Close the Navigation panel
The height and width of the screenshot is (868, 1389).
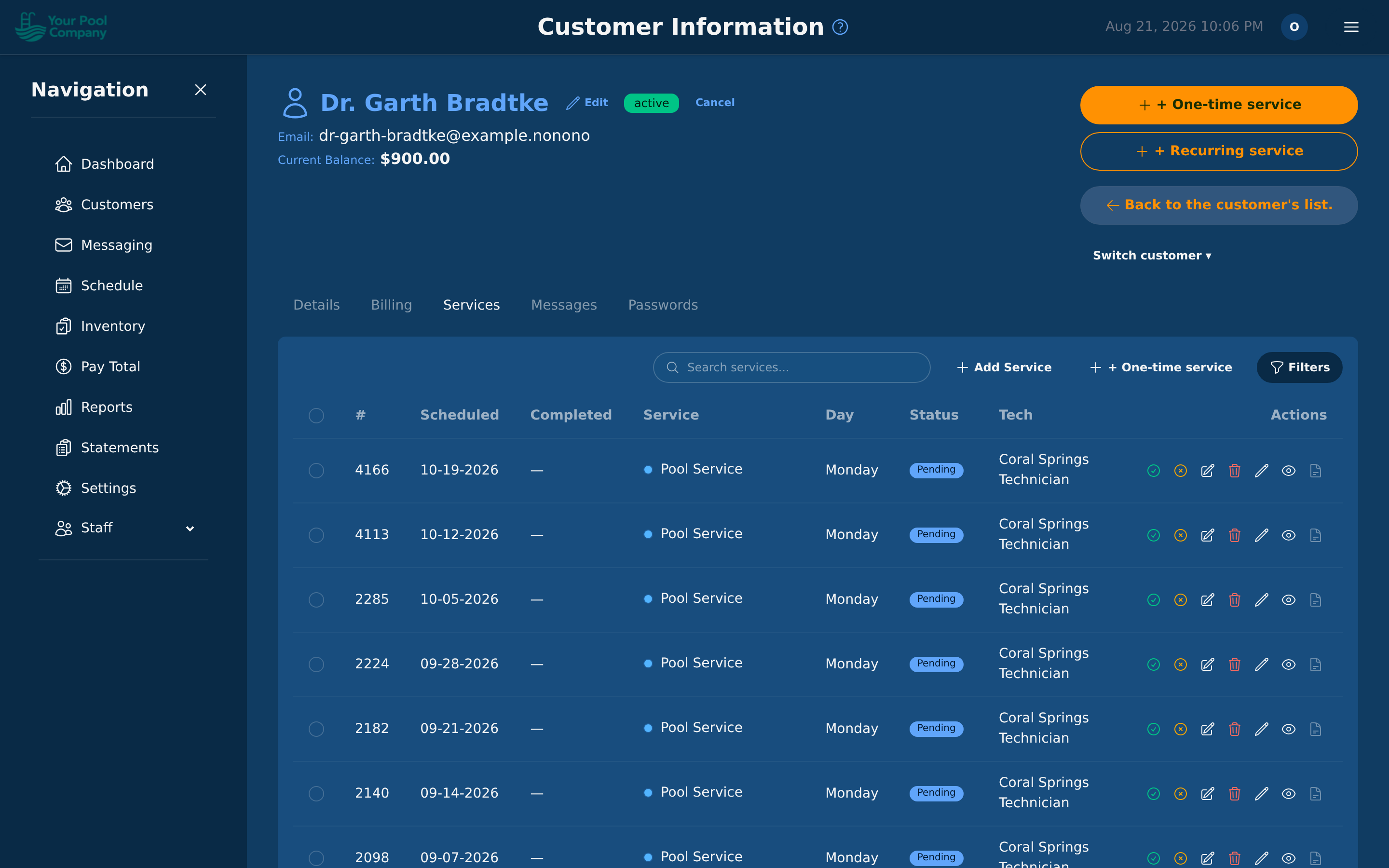coord(200,90)
